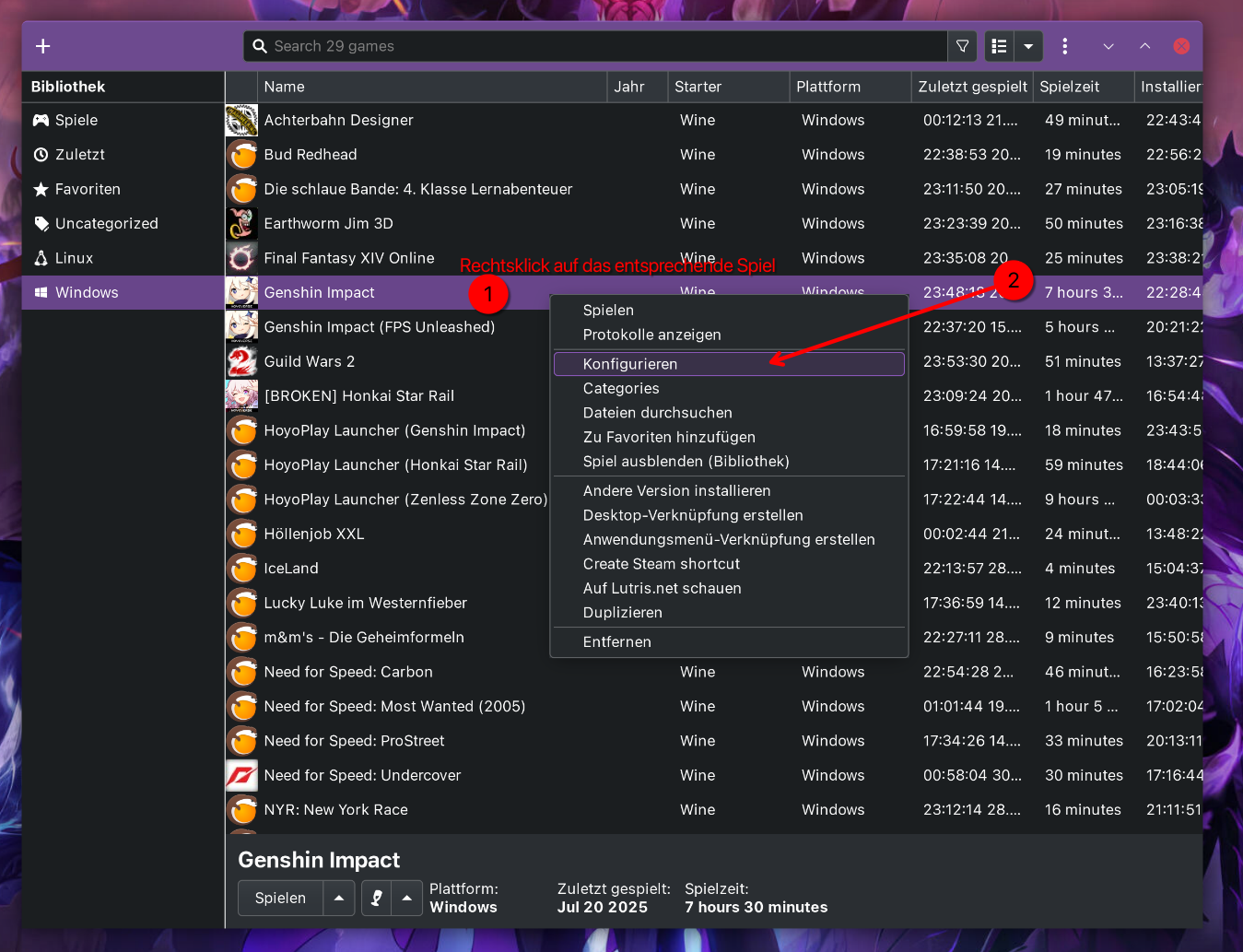Image resolution: width=1243 pixels, height=952 pixels.
Task: Select Create Steam shortcut menu entry
Action: [x=729, y=564]
